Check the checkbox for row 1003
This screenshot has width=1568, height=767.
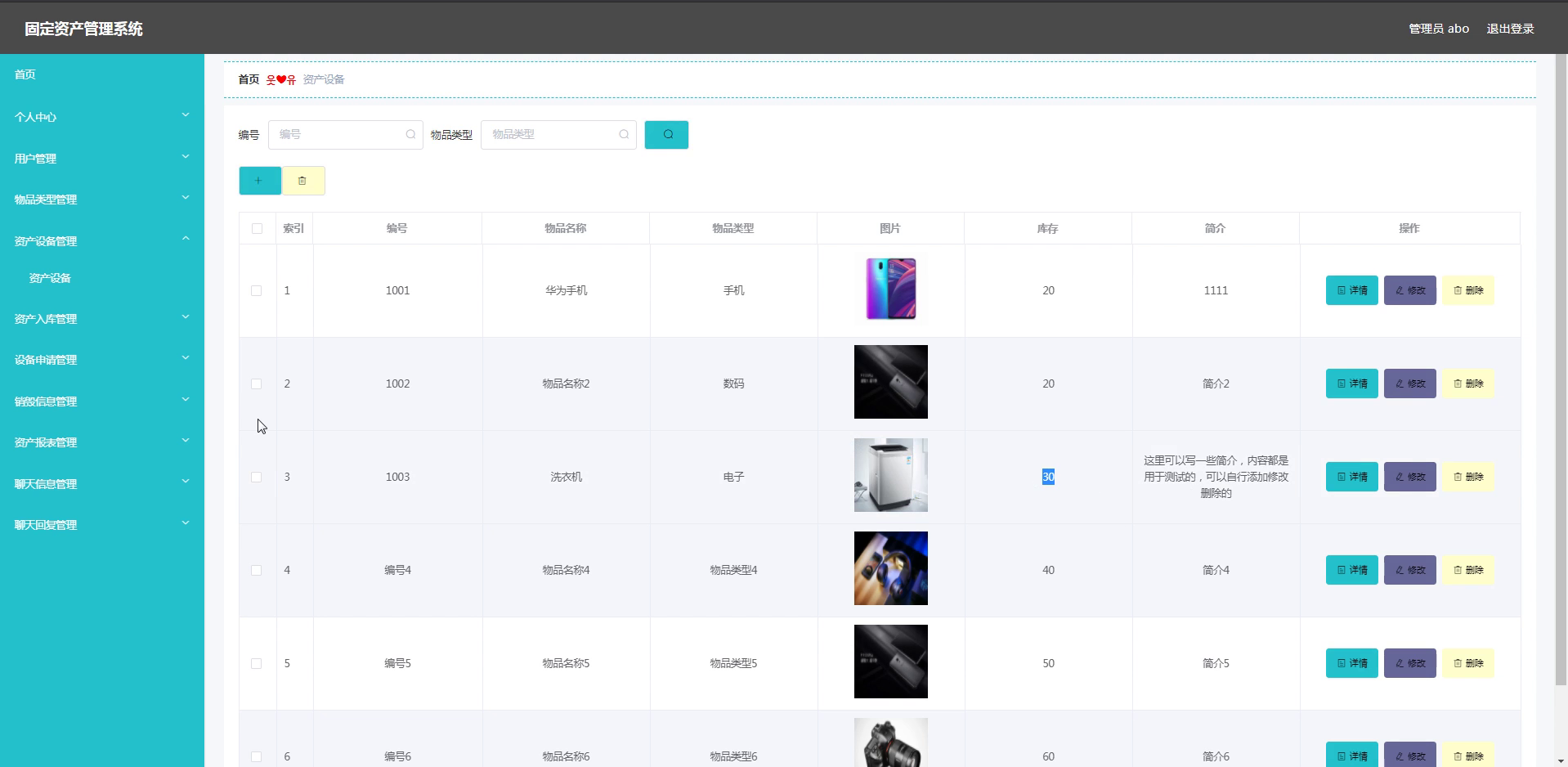(x=256, y=477)
